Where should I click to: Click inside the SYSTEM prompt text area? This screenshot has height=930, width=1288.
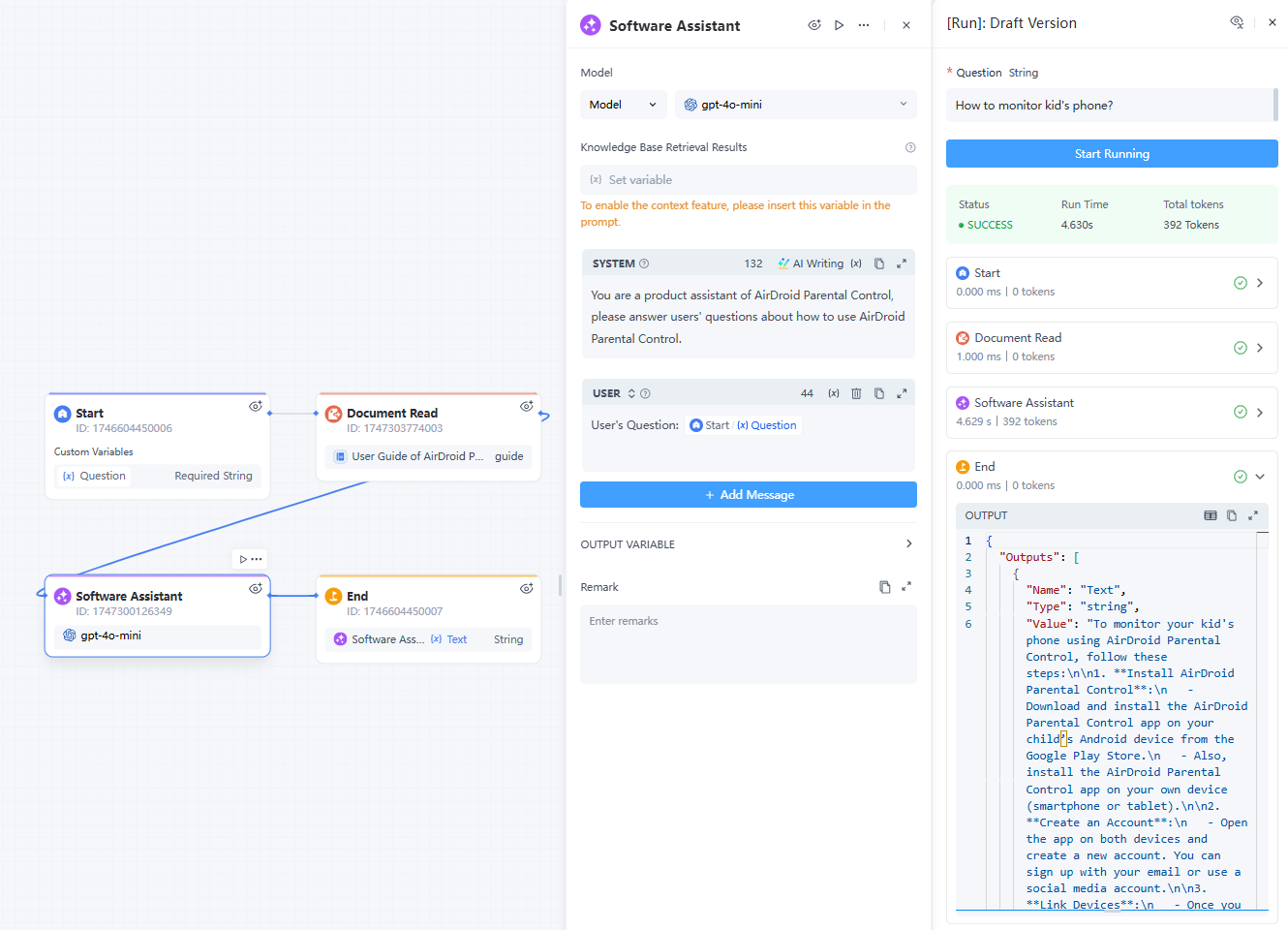[x=749, y=317]
